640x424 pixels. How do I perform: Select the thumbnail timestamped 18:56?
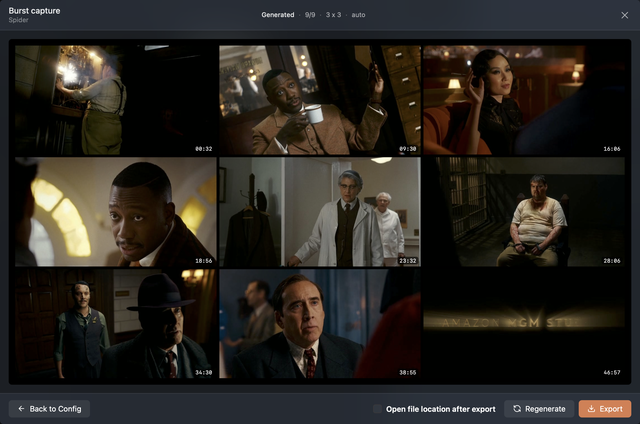click(116, 212)
